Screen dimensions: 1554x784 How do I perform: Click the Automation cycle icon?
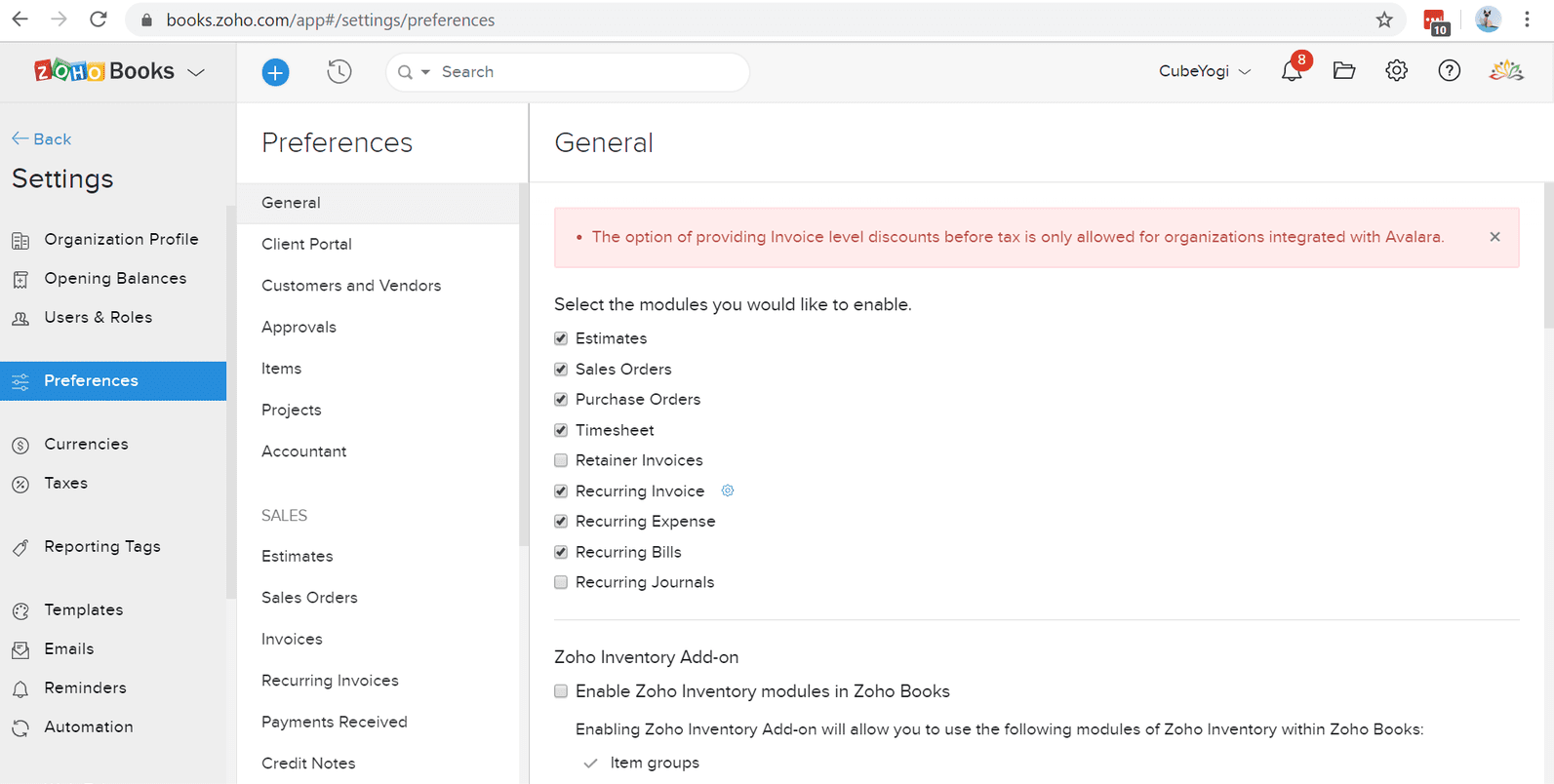click(x=20, y=728)
